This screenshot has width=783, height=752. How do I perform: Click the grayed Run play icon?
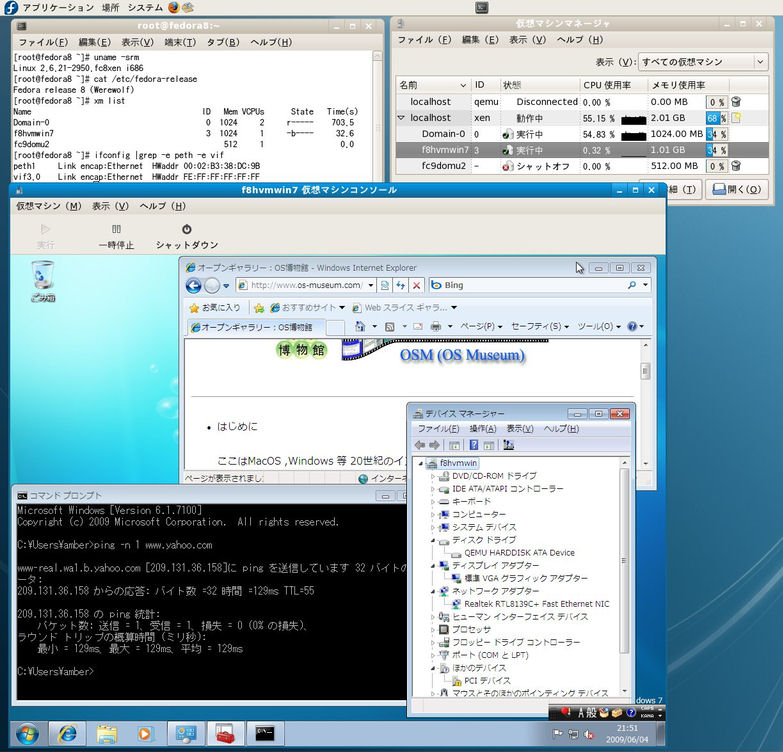click(x=45, y=229)
